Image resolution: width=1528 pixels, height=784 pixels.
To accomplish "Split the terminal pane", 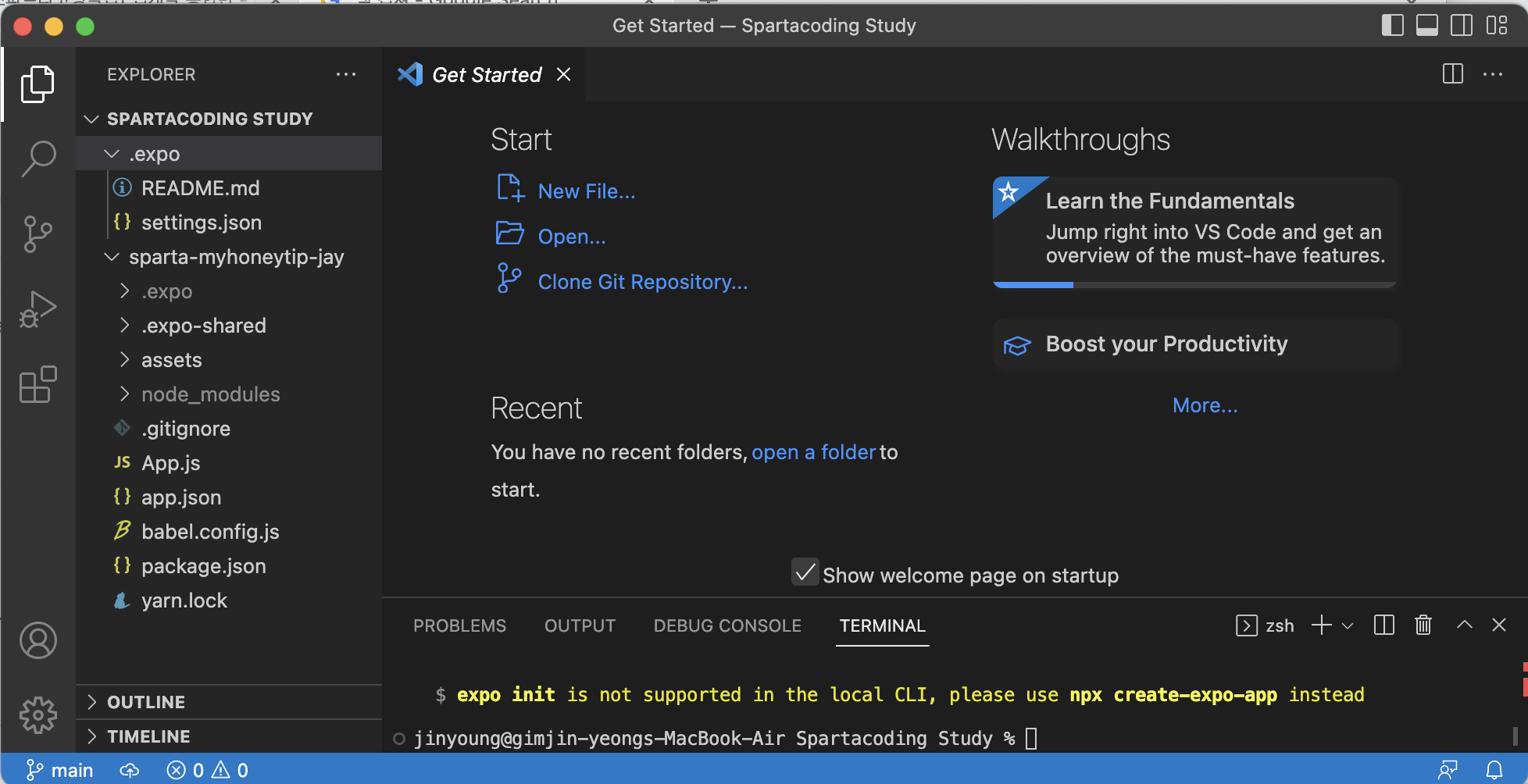I will (x=1384, y=625).
